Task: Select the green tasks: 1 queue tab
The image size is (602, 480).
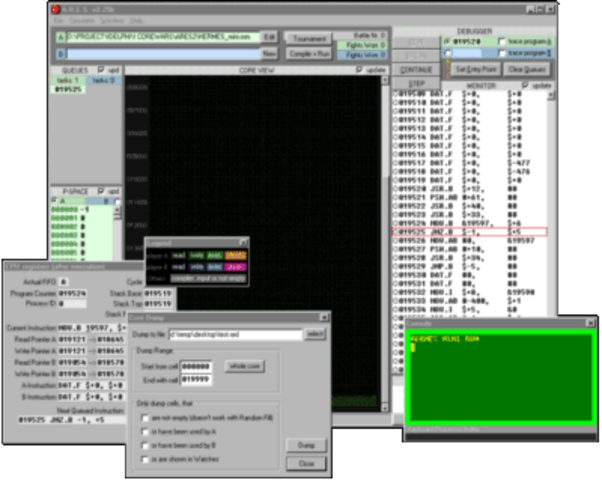Action: tap(68, 80)
